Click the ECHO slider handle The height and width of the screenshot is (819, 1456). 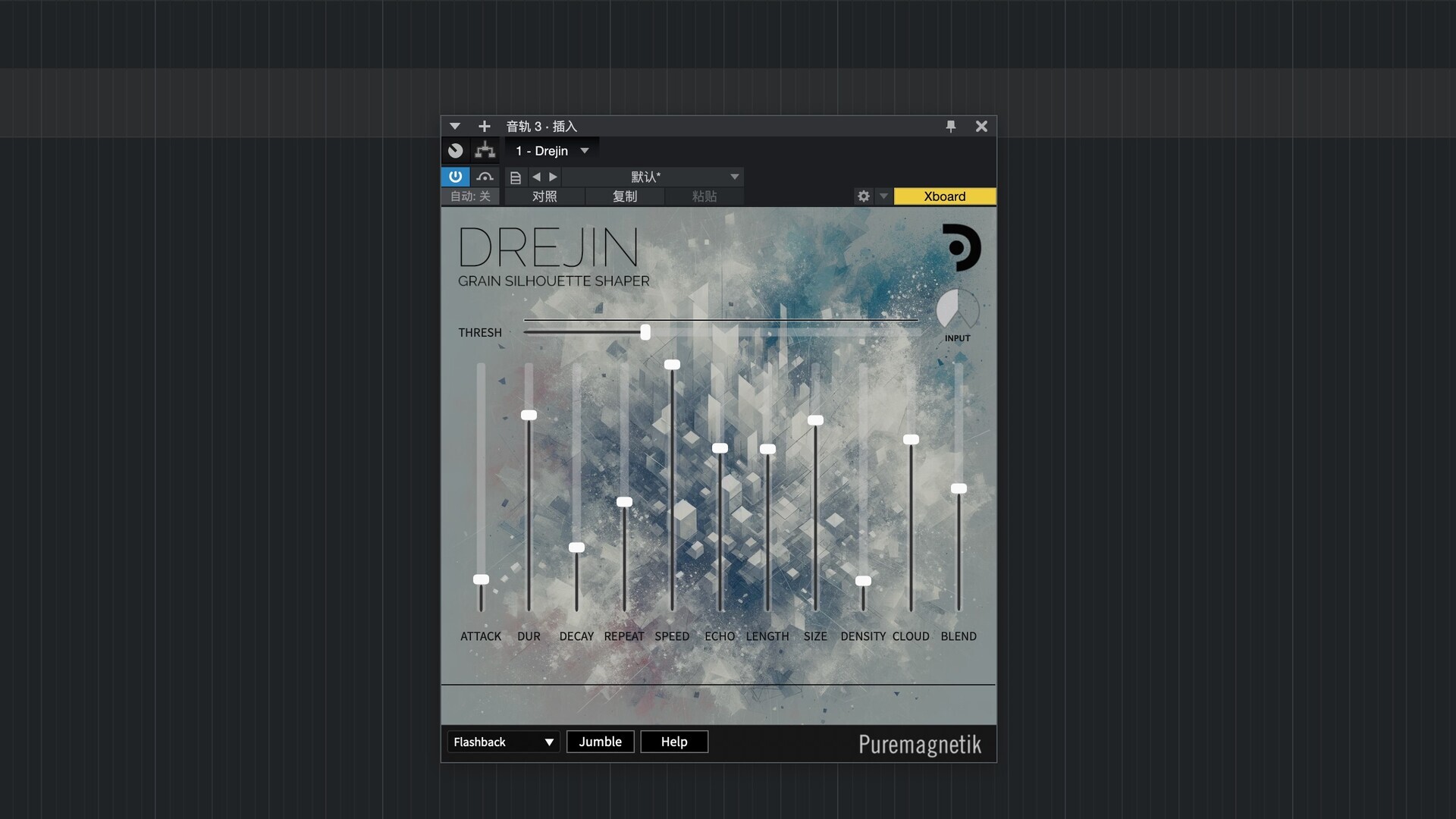[720, 448]
